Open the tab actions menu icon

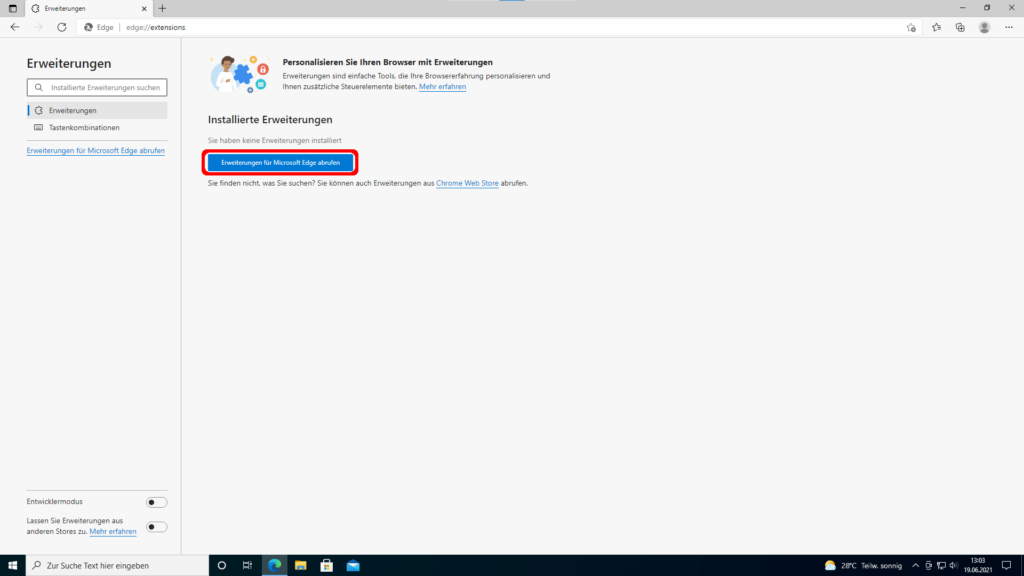click(12, 8)
